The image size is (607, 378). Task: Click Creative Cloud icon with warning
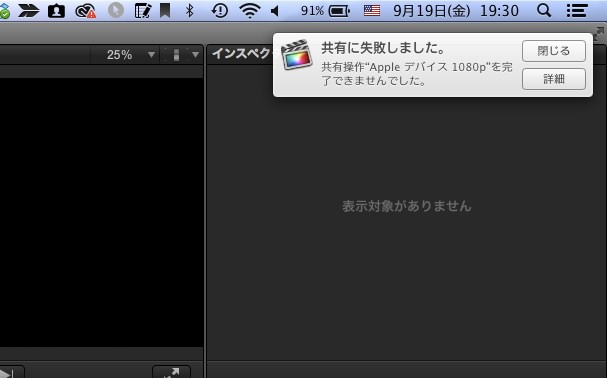[x=86, y=11]
